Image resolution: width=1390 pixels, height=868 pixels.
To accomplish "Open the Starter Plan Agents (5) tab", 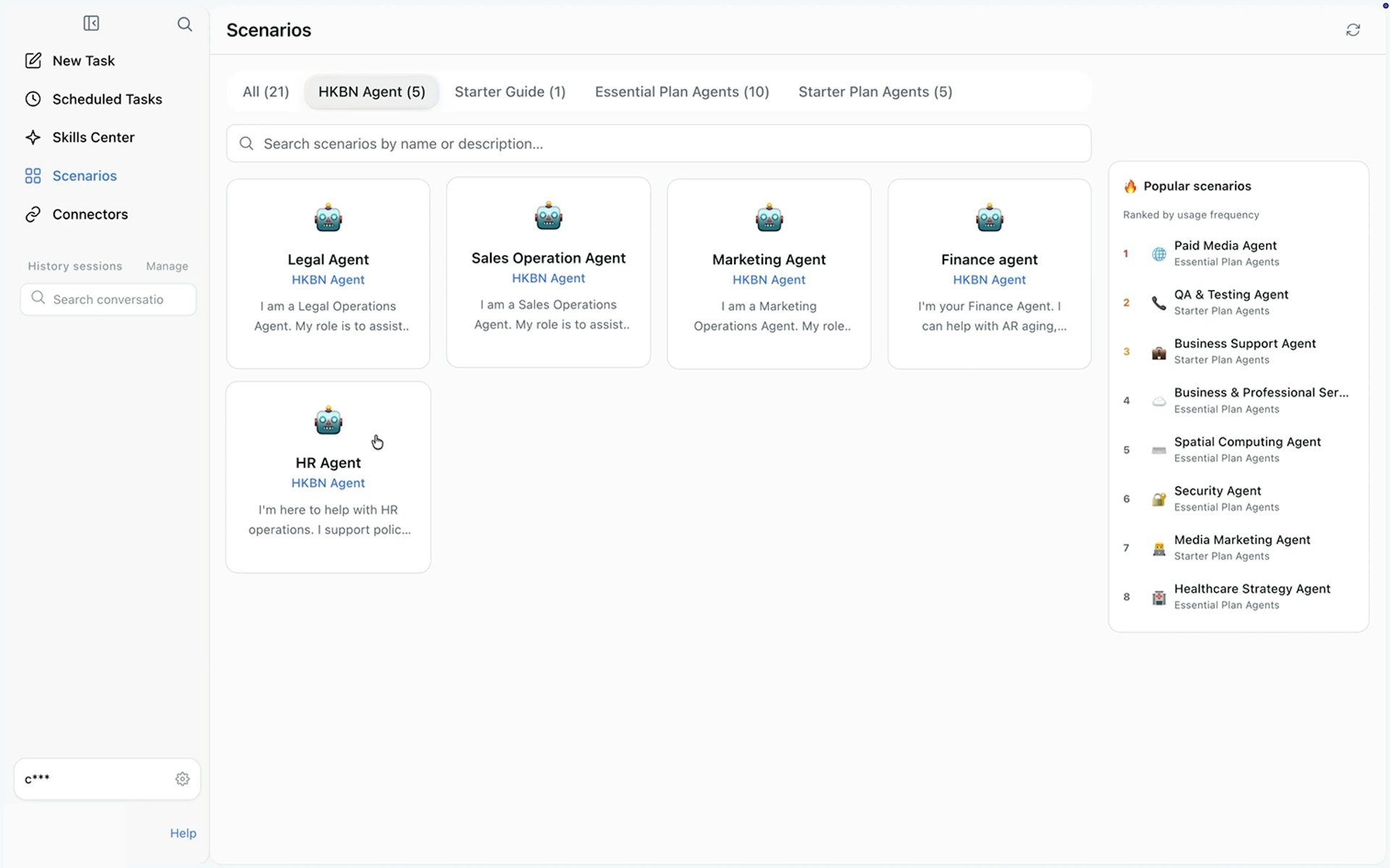I will [x=875, y=92].
